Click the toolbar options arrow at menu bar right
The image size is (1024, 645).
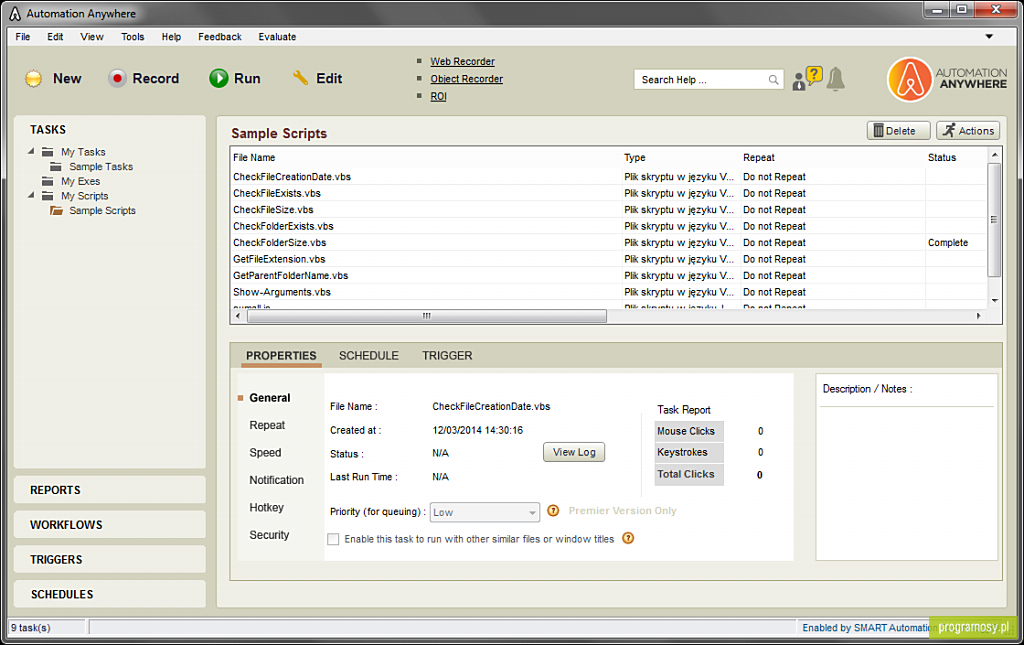(x=989, y=37)
